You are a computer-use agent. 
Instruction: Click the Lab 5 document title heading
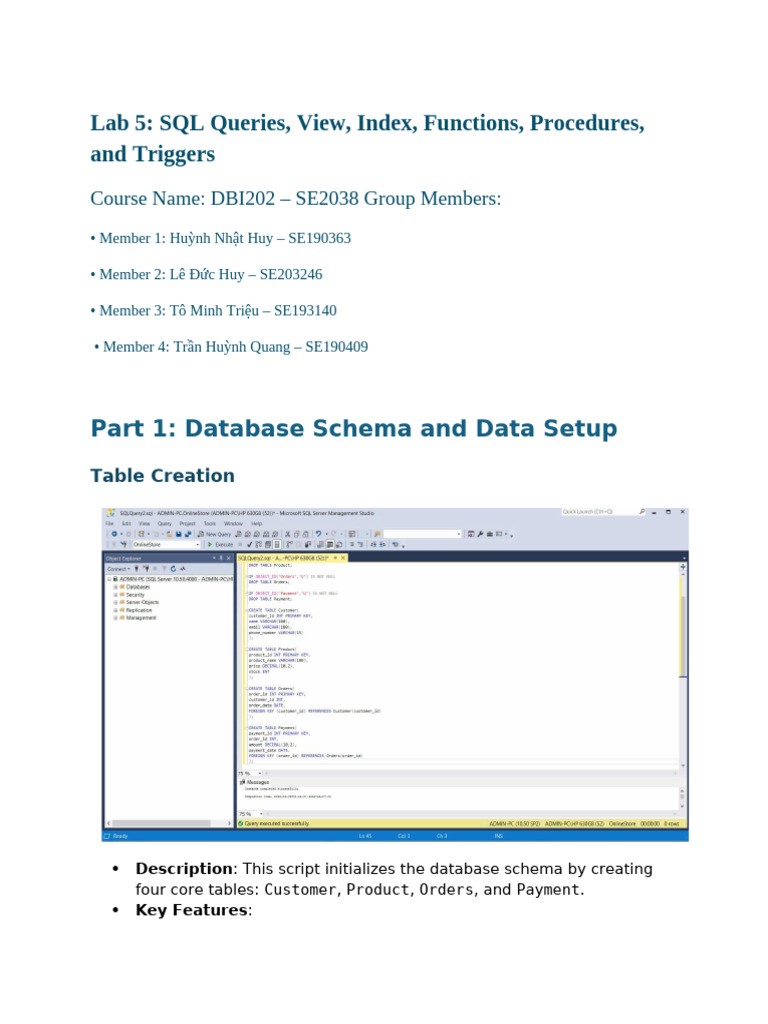click(x=367, y=138)
